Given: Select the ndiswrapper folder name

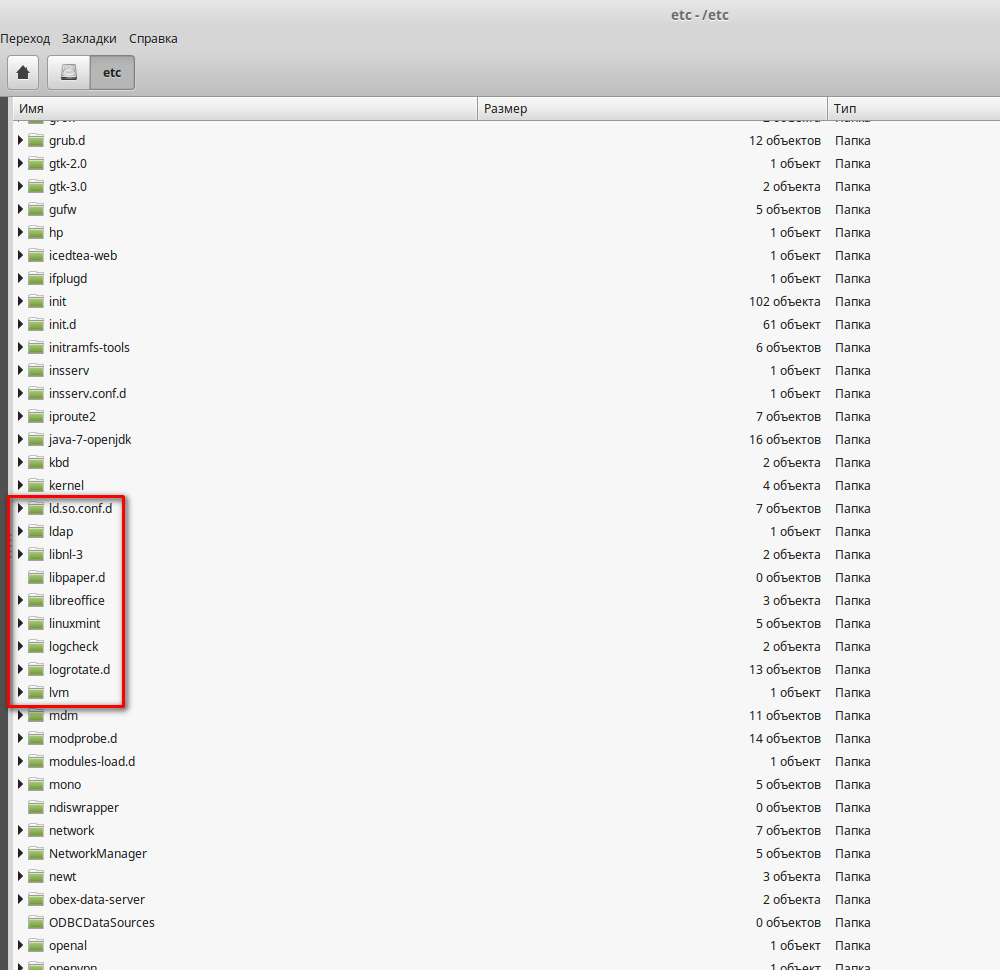Looking at the screenshot, I should tap(84, 807).
